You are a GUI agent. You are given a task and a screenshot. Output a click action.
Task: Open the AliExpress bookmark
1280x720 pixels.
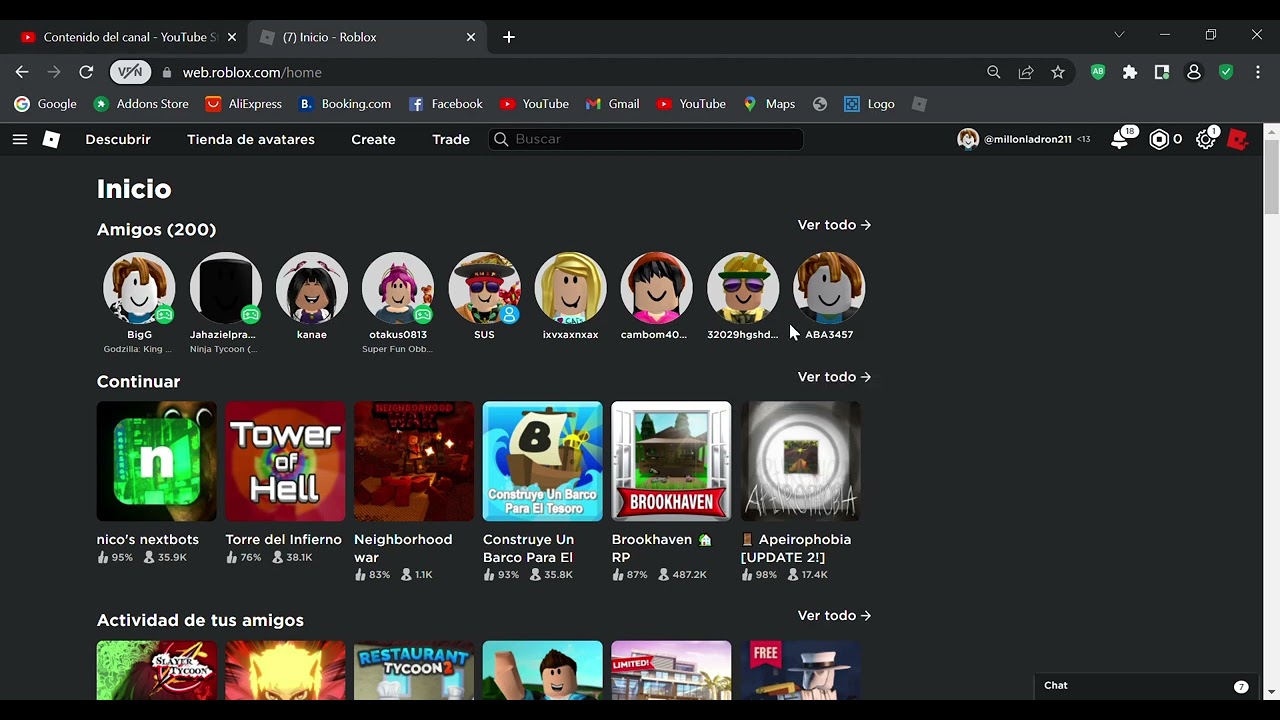click(x=244, y=104)
